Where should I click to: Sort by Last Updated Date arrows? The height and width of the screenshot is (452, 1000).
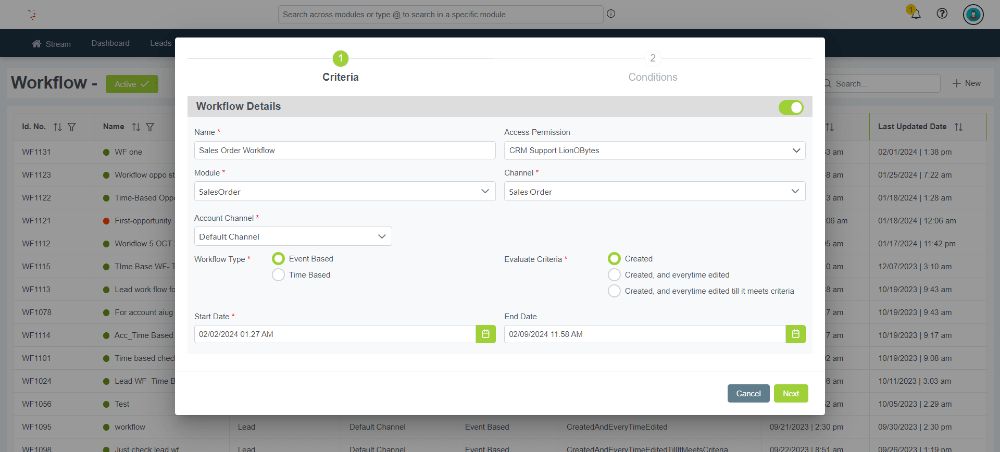tap(958, 127)
